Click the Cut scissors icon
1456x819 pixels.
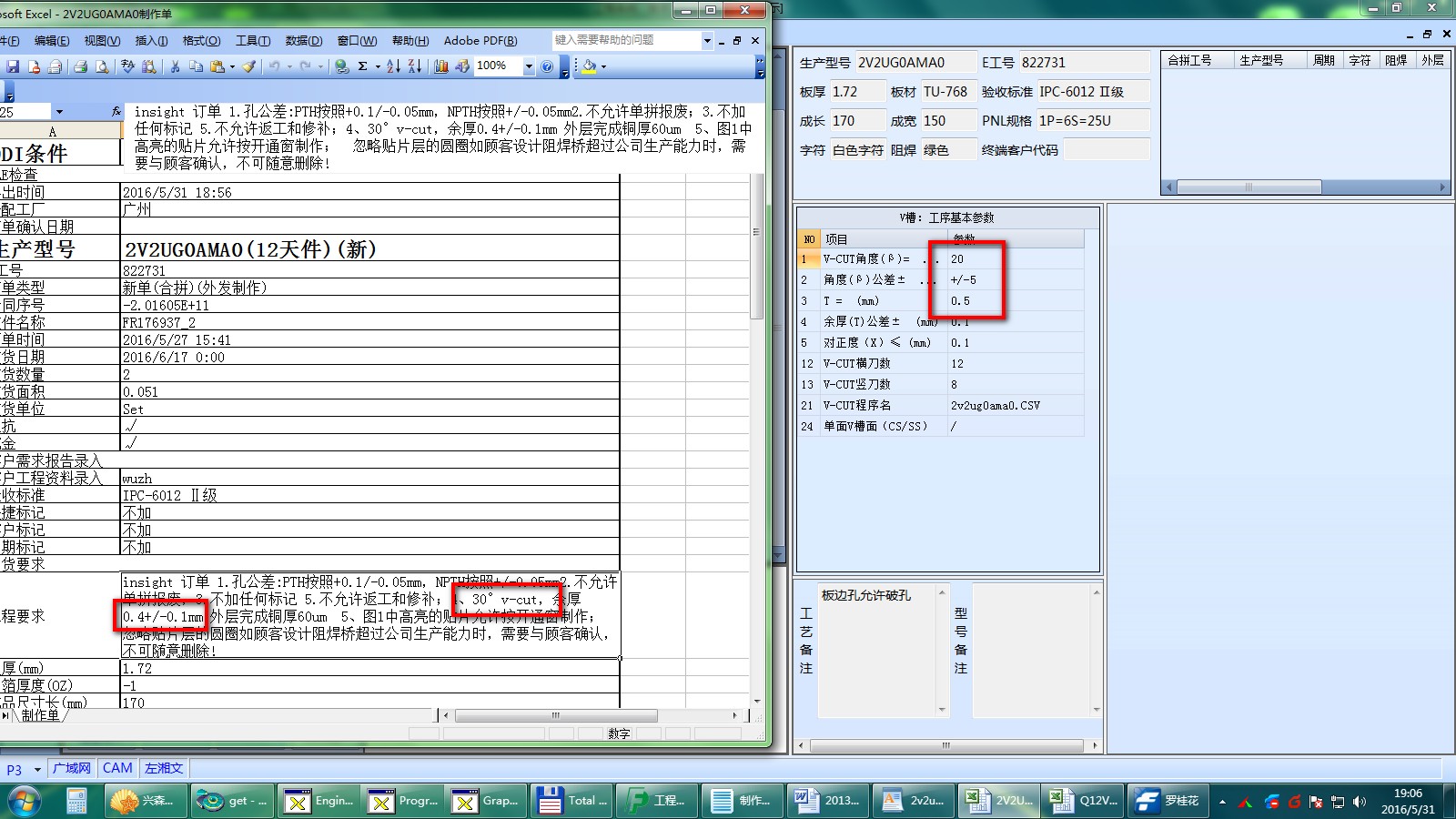coord(175,66)
